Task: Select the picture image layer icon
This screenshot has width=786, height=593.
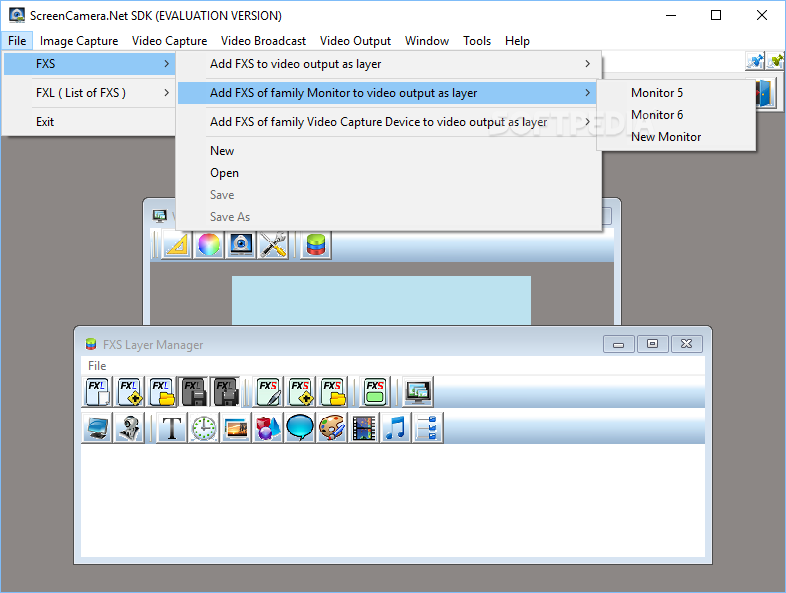Action: point(236,428)
